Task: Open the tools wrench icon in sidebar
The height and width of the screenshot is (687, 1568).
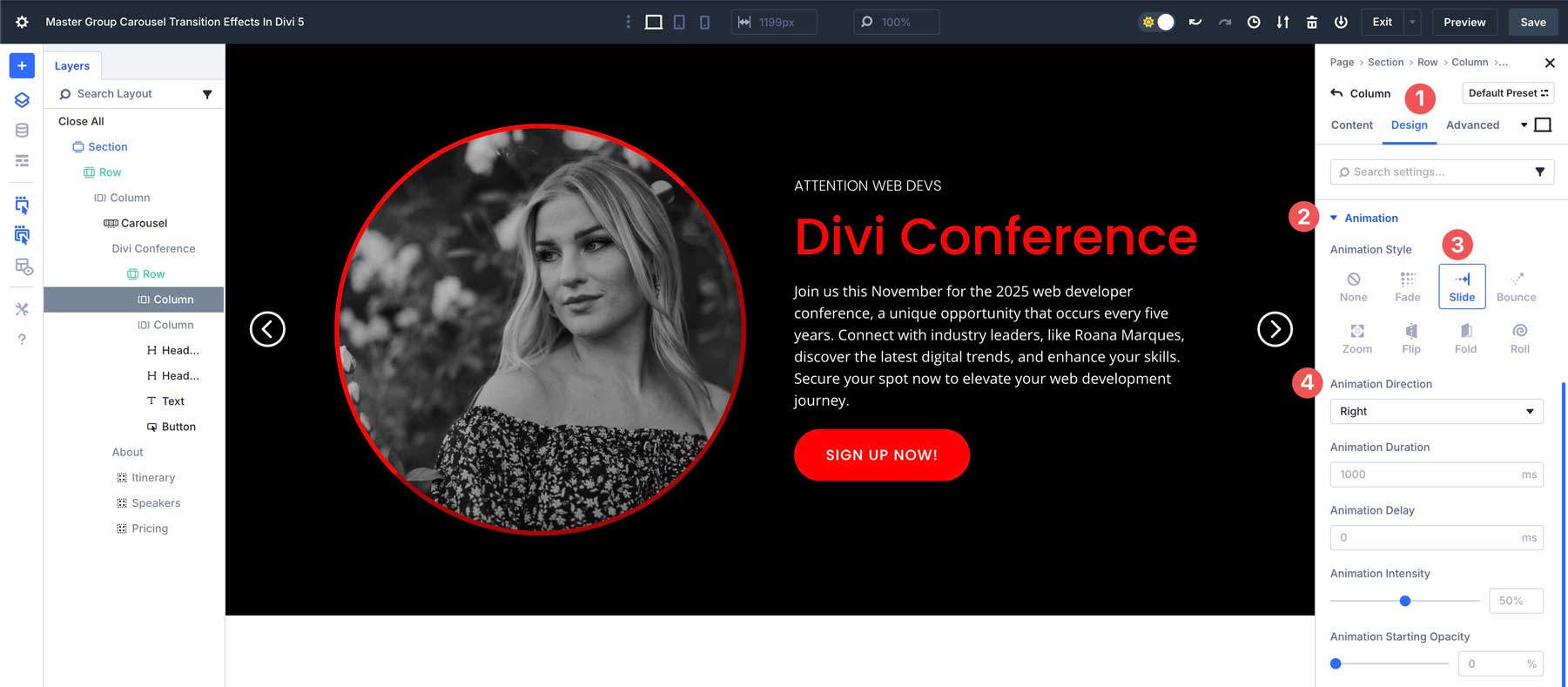Action: tap(22, 308)
